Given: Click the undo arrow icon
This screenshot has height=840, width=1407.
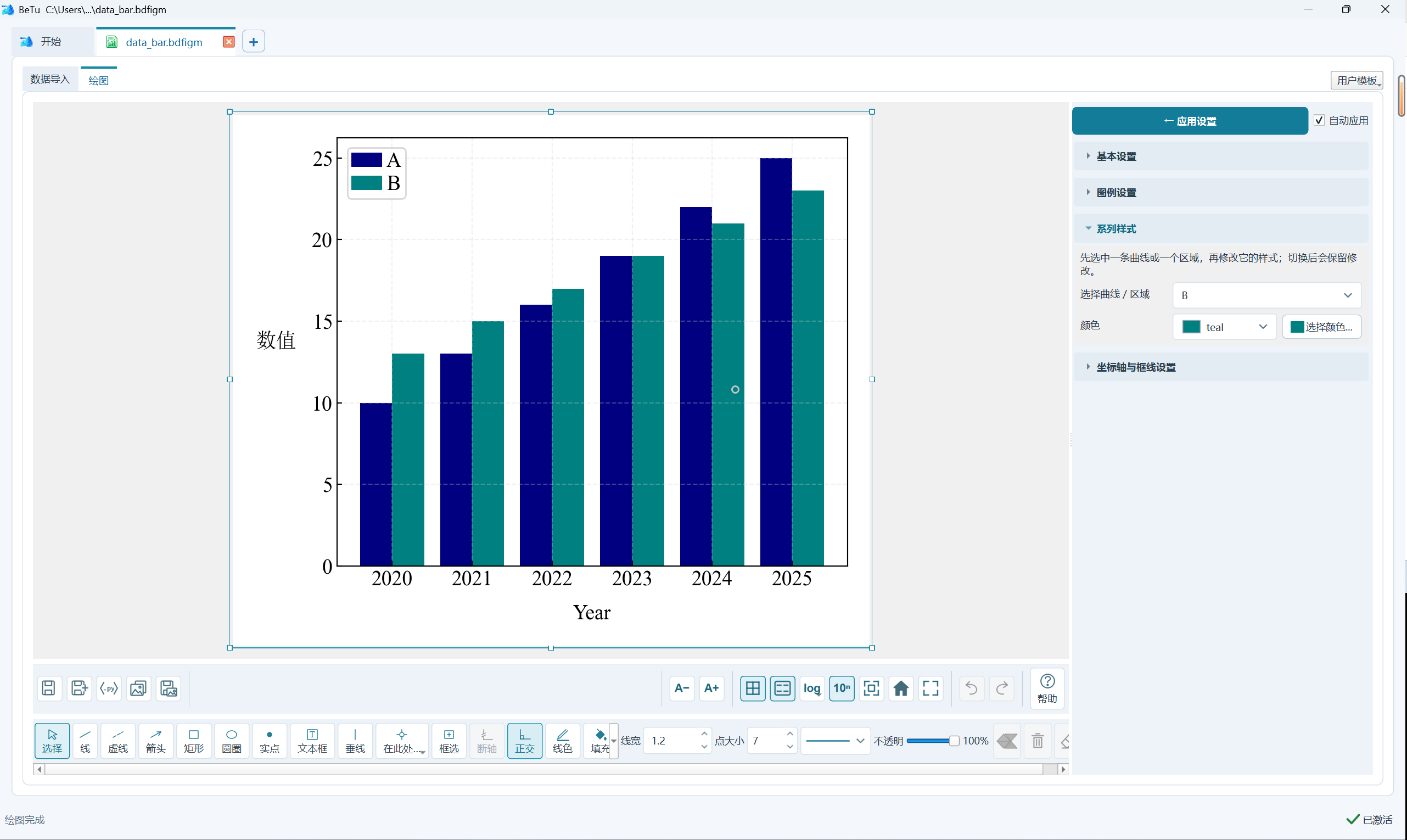Looking at the screenshot, I should point(971,688).
